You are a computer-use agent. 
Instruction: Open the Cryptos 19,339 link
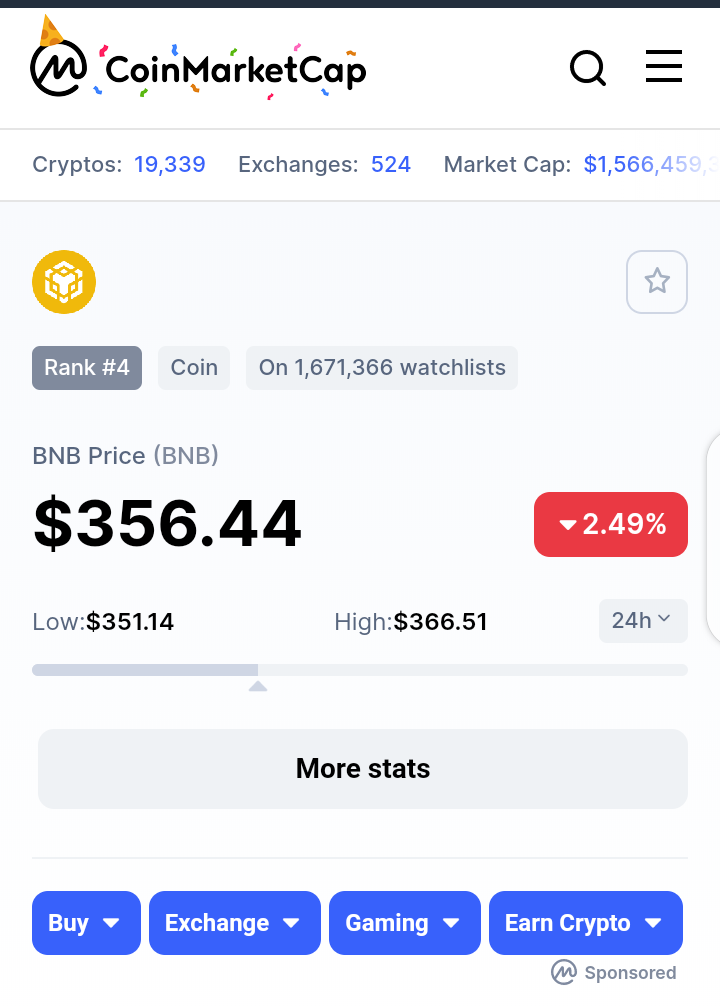pos(169,164)
